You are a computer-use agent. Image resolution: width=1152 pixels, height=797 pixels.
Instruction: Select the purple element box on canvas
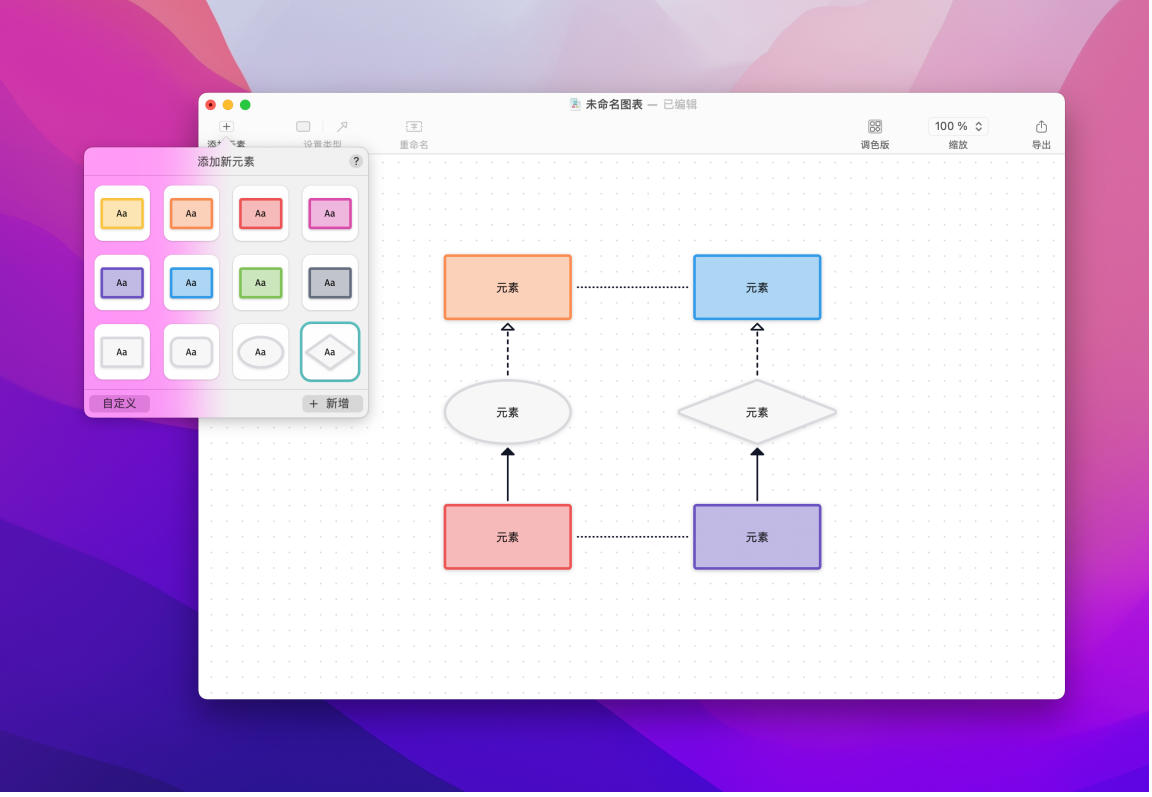point(757,537)
